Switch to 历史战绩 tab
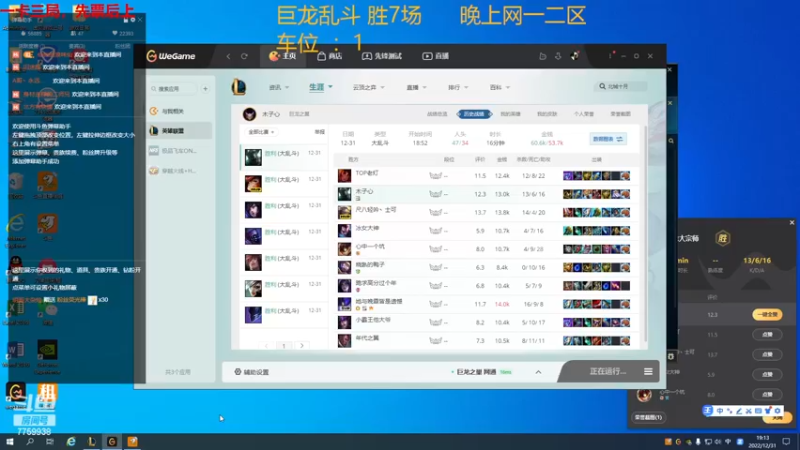The image size is (800, 450). point(474,114)
